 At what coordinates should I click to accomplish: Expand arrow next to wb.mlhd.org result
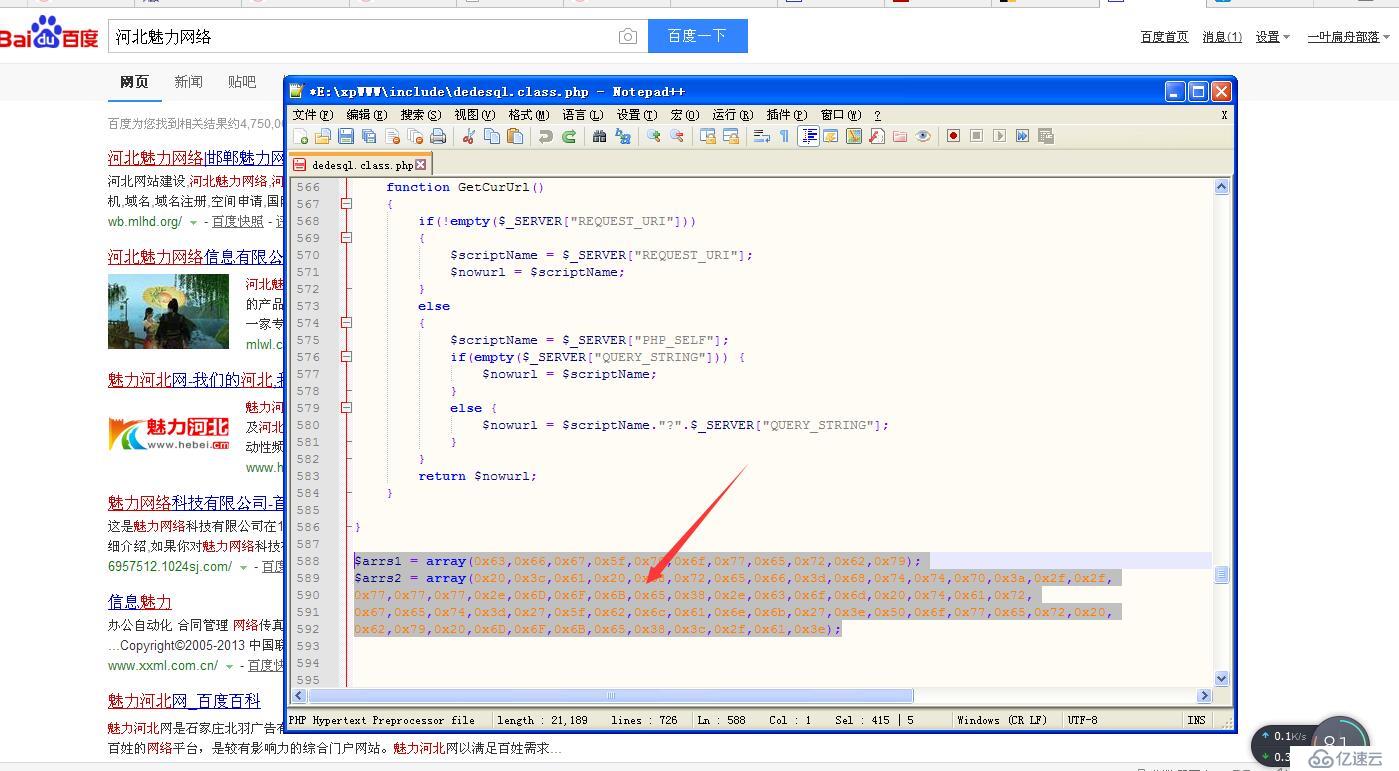point(192,223)
